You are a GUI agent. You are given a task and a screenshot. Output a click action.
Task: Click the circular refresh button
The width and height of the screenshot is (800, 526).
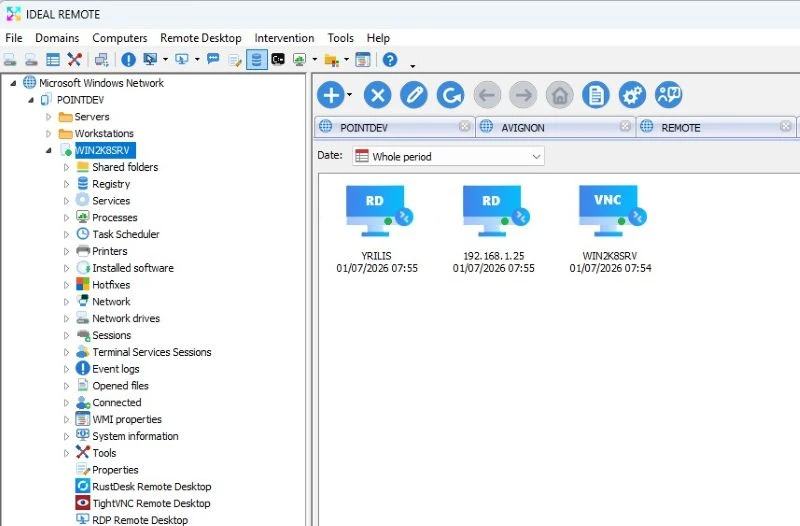[x=451, y=95]
